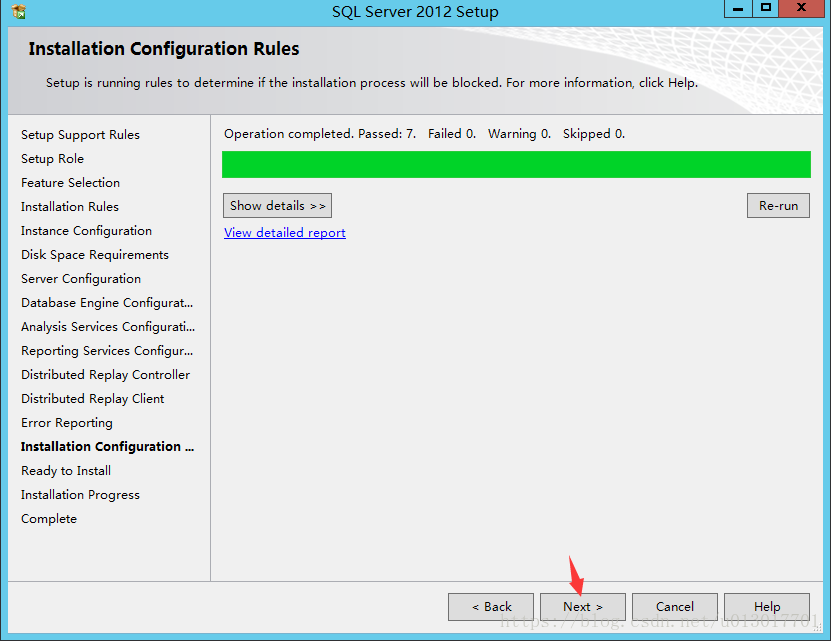The height and width of the screenshot is (641, 831).
Task: Select Reporting Services Configuration step
Action: [107, 350]
